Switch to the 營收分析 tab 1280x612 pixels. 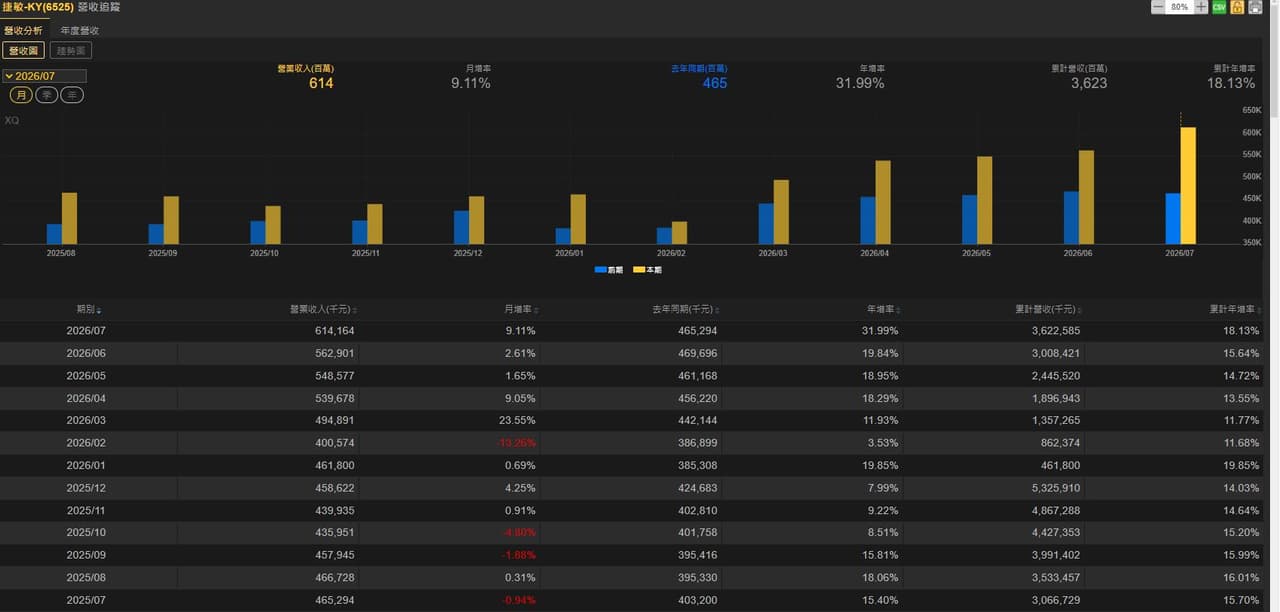coord(23,30)
